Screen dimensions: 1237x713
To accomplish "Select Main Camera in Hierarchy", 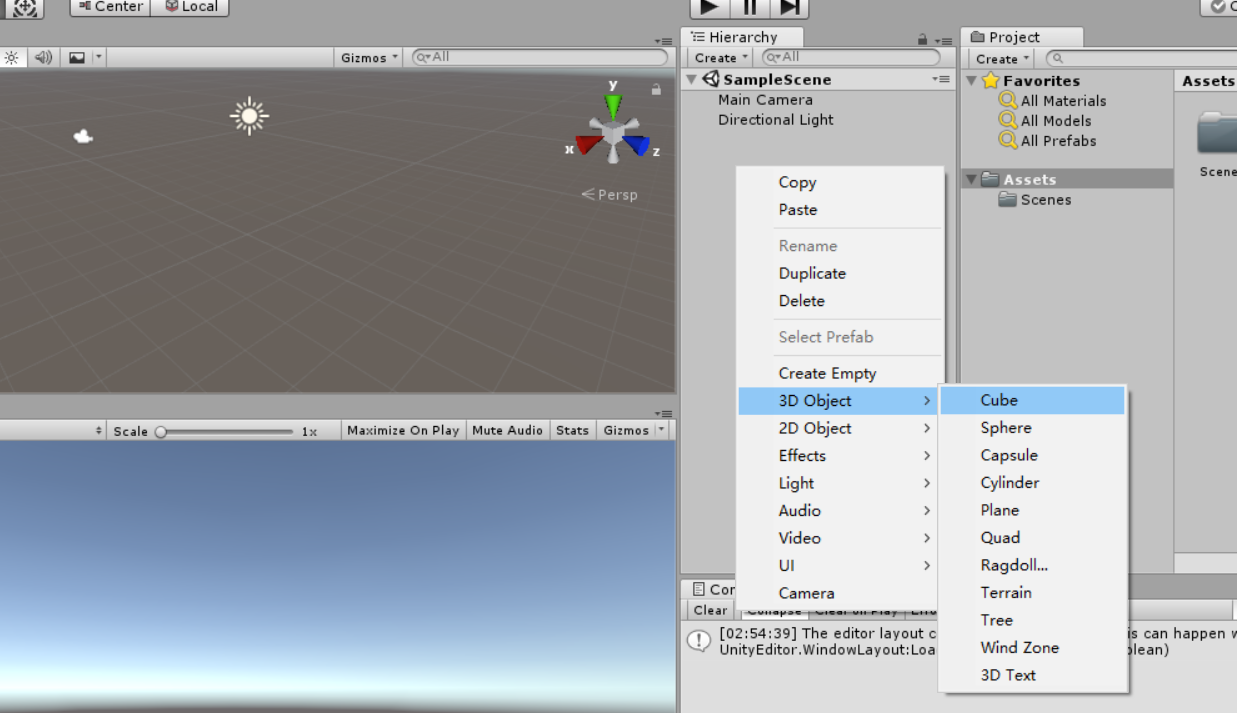I will tap(765, 100).
